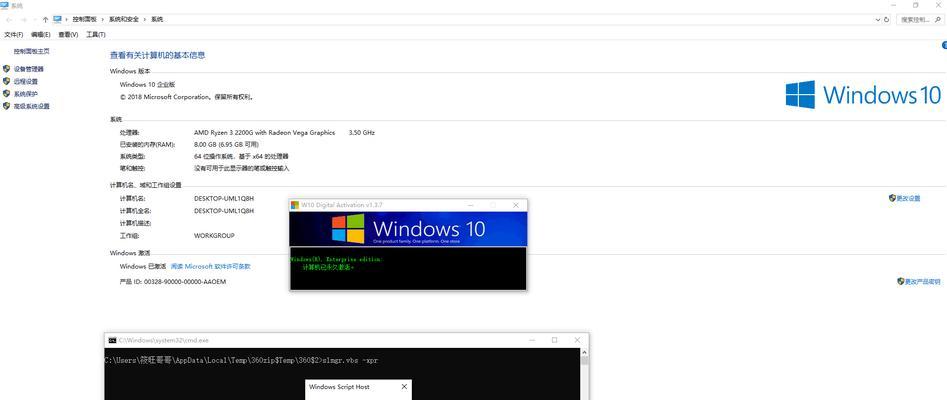Click the system window title icon
The width and height of the screenshot is (947, 400).
pos(5,5)
